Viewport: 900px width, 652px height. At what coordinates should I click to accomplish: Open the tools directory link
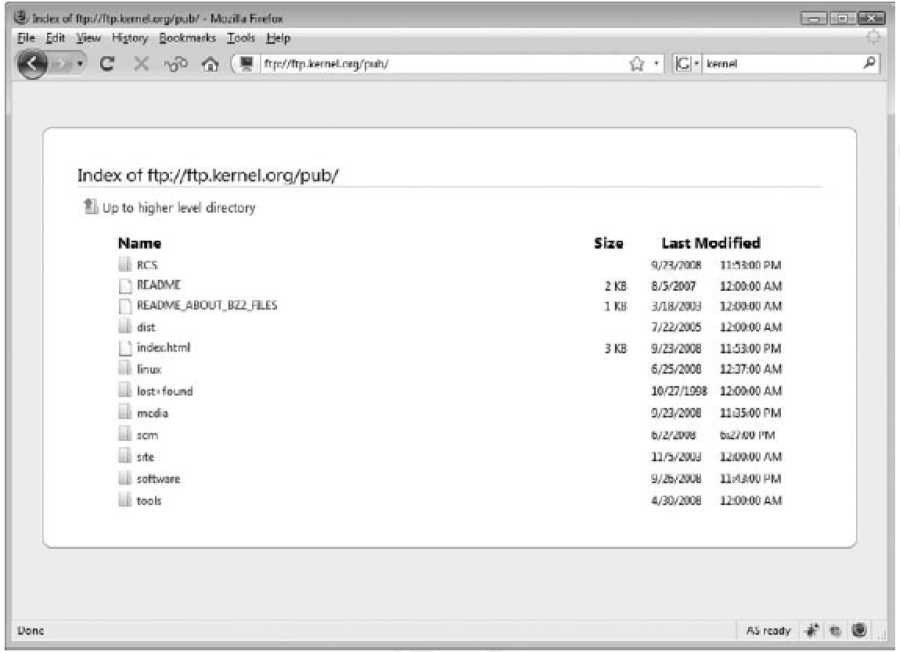(149, 500)
